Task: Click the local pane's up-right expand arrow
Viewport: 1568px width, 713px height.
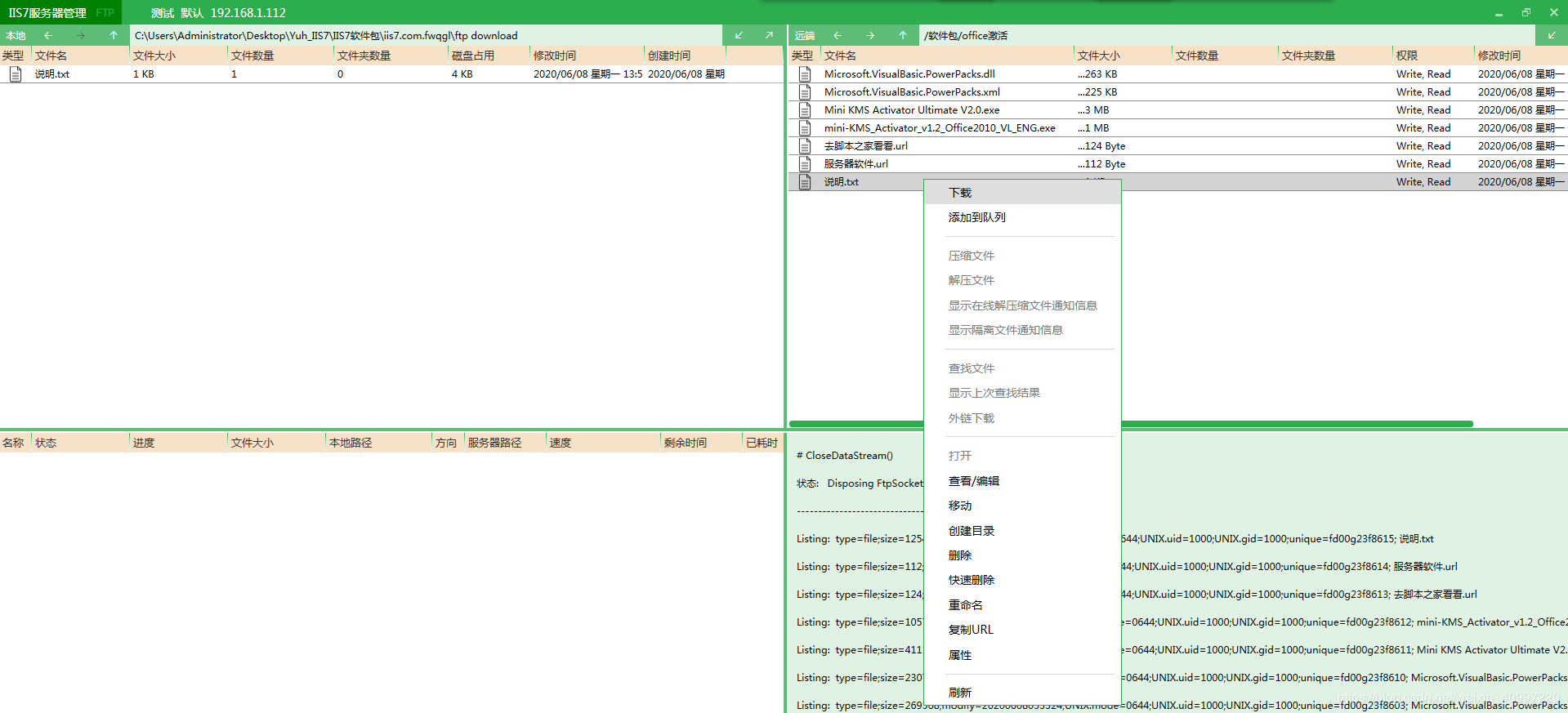Action: pos(769,35)
